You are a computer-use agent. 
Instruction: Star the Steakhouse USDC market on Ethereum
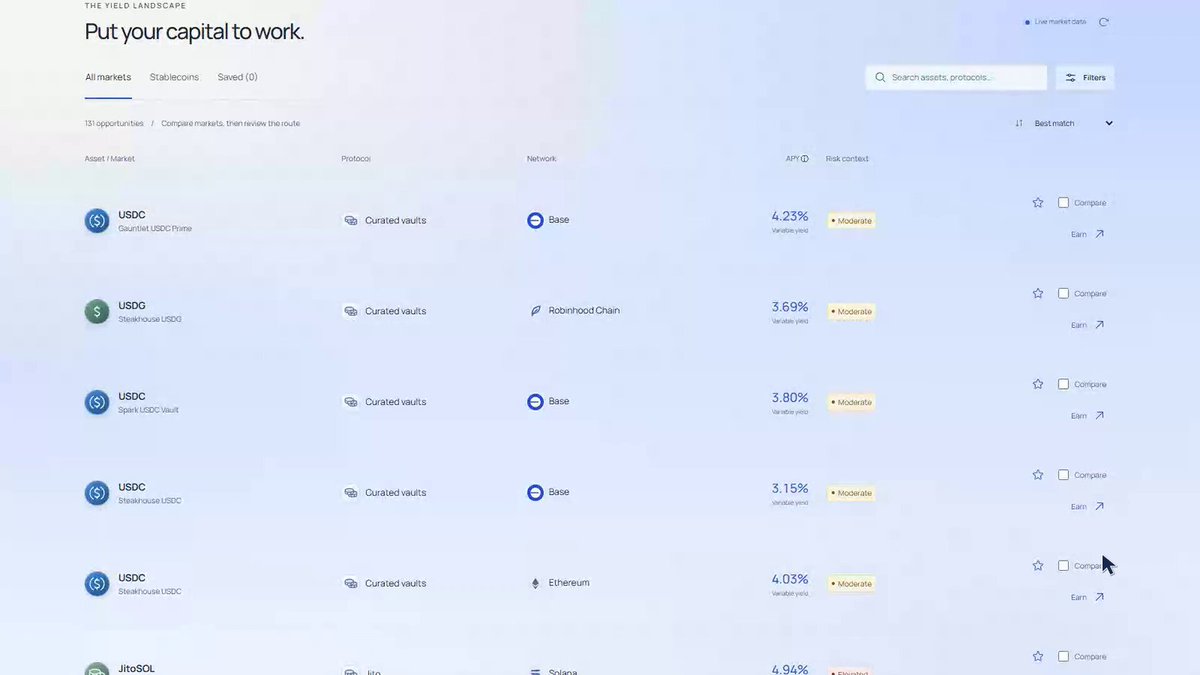[x=1038, y=566]
